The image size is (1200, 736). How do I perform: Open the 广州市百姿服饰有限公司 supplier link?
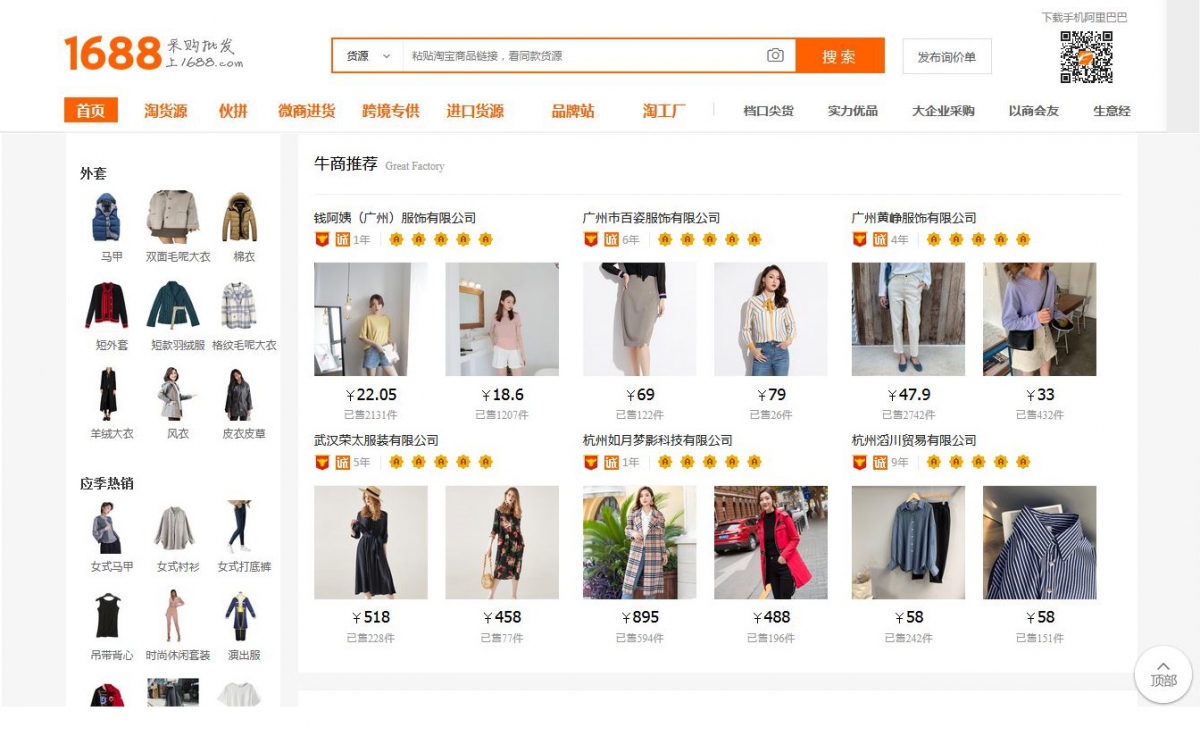(x=651, y=218)
